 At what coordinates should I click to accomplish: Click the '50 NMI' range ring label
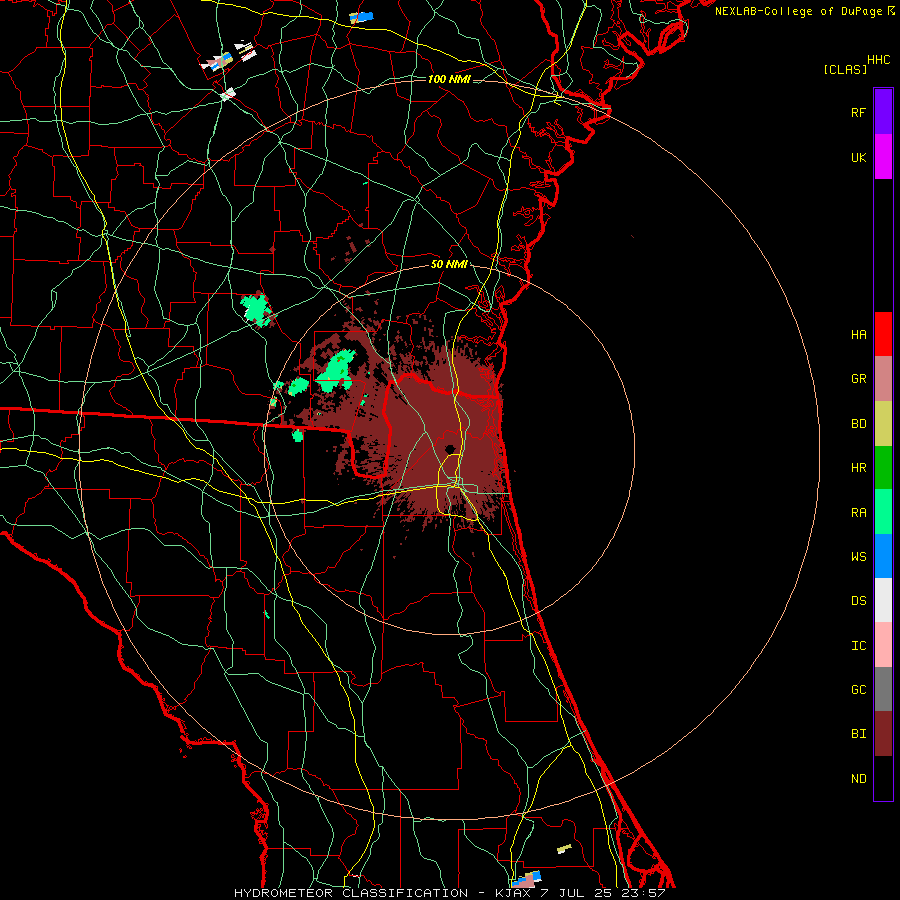tap(449, 264)
